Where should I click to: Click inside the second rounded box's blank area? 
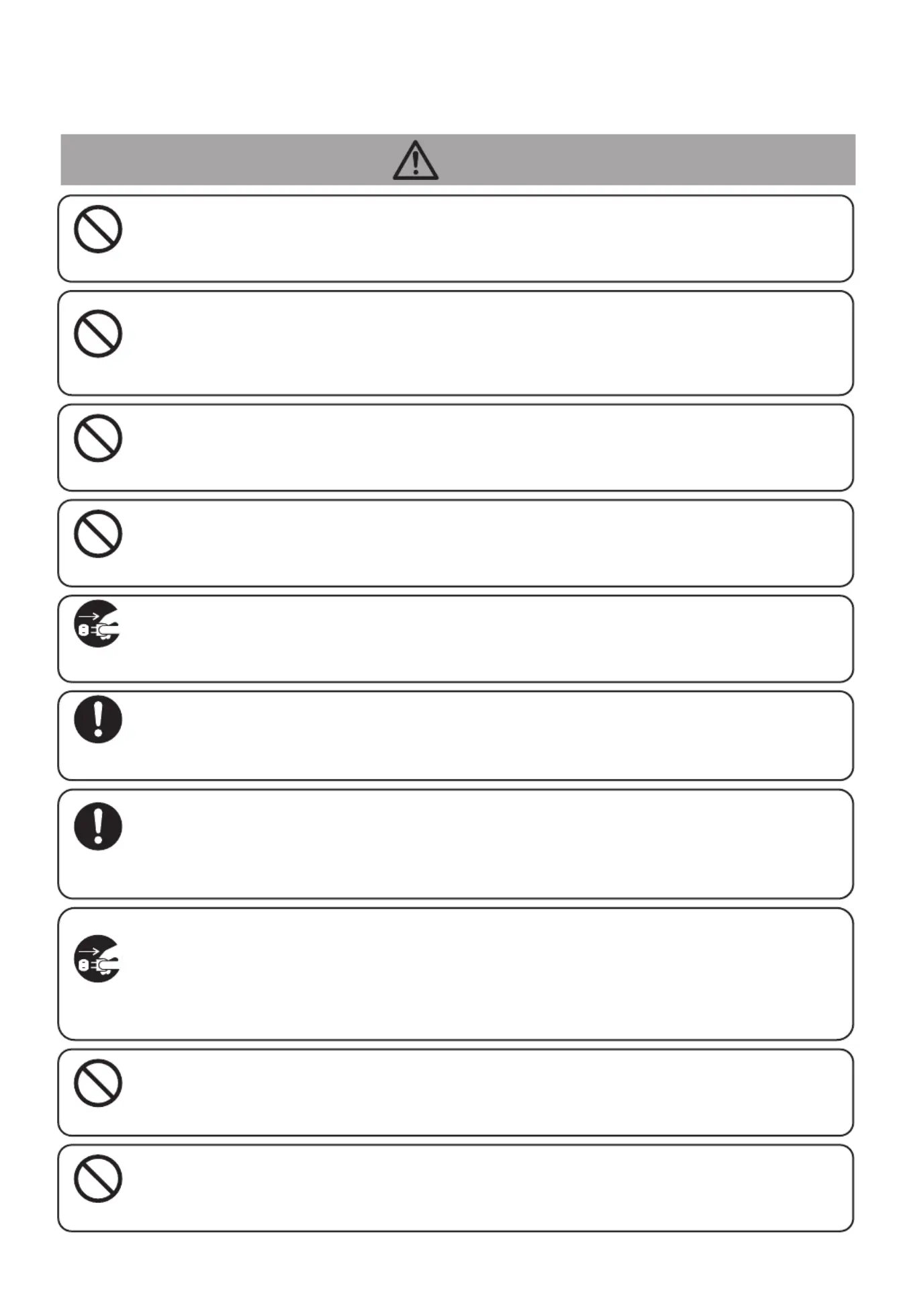pyautogui.click(x=483, y=343)
